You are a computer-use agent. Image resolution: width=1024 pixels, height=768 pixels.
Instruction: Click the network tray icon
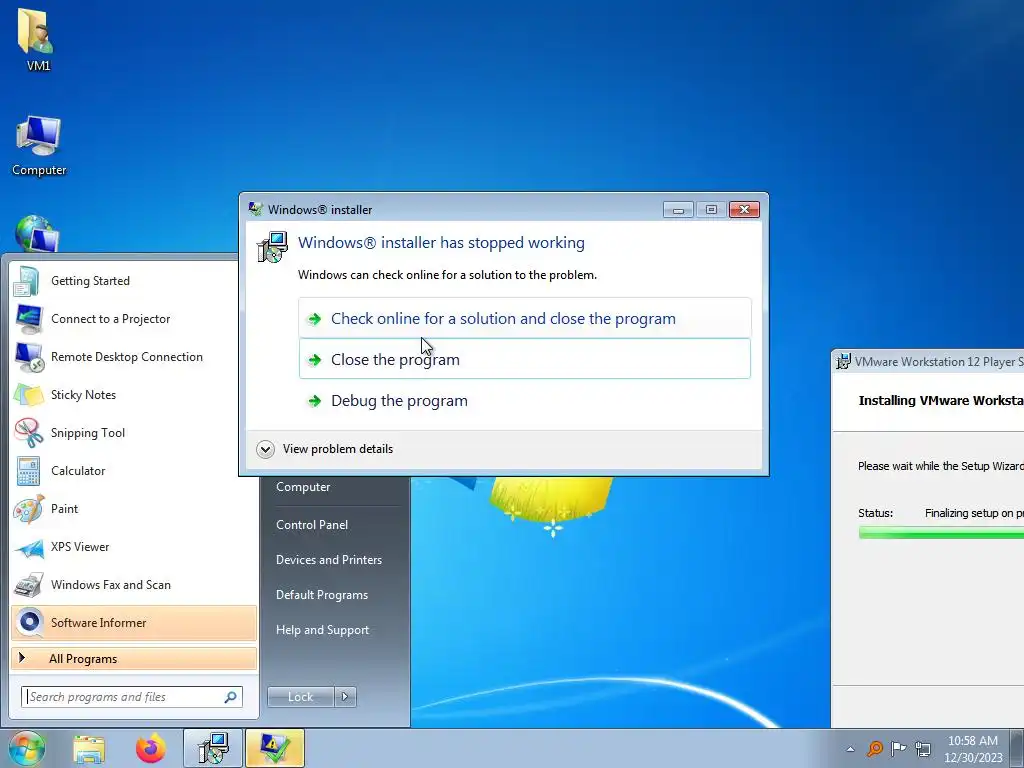(x=923, y=748)
